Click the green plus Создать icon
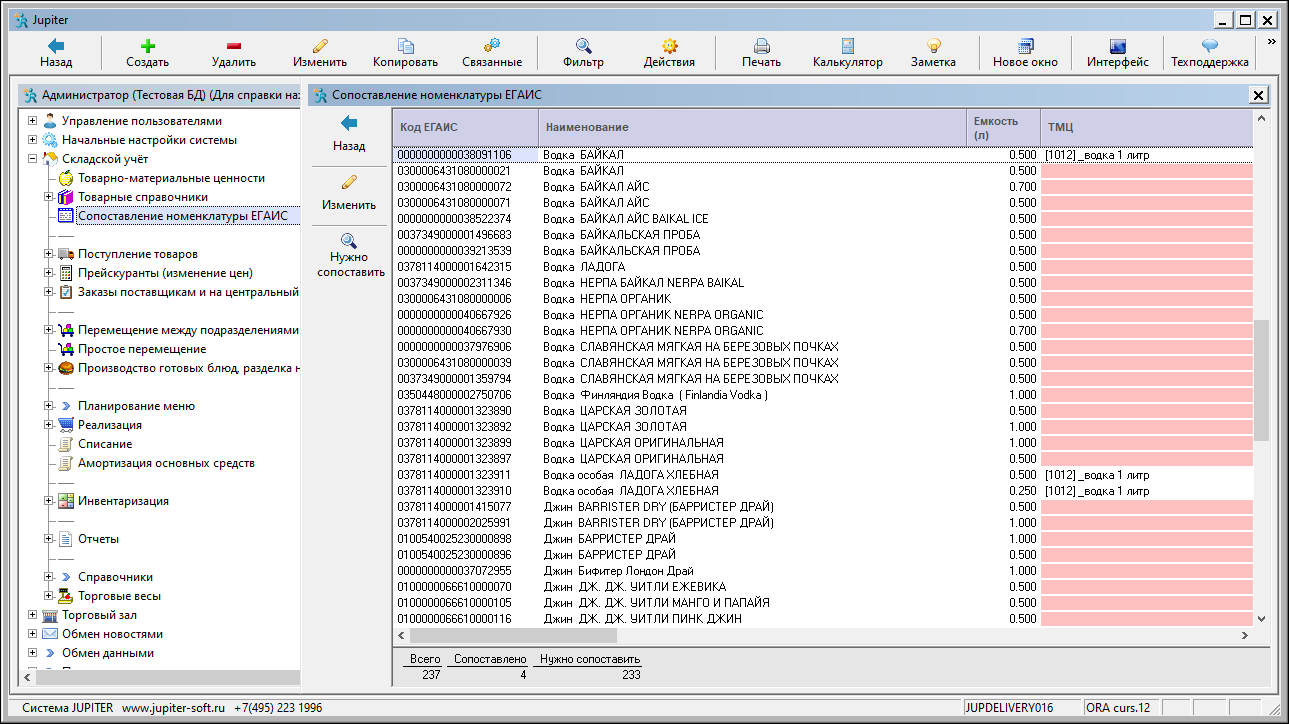Screen dimensions: 1289x724 tap(147, 46)
